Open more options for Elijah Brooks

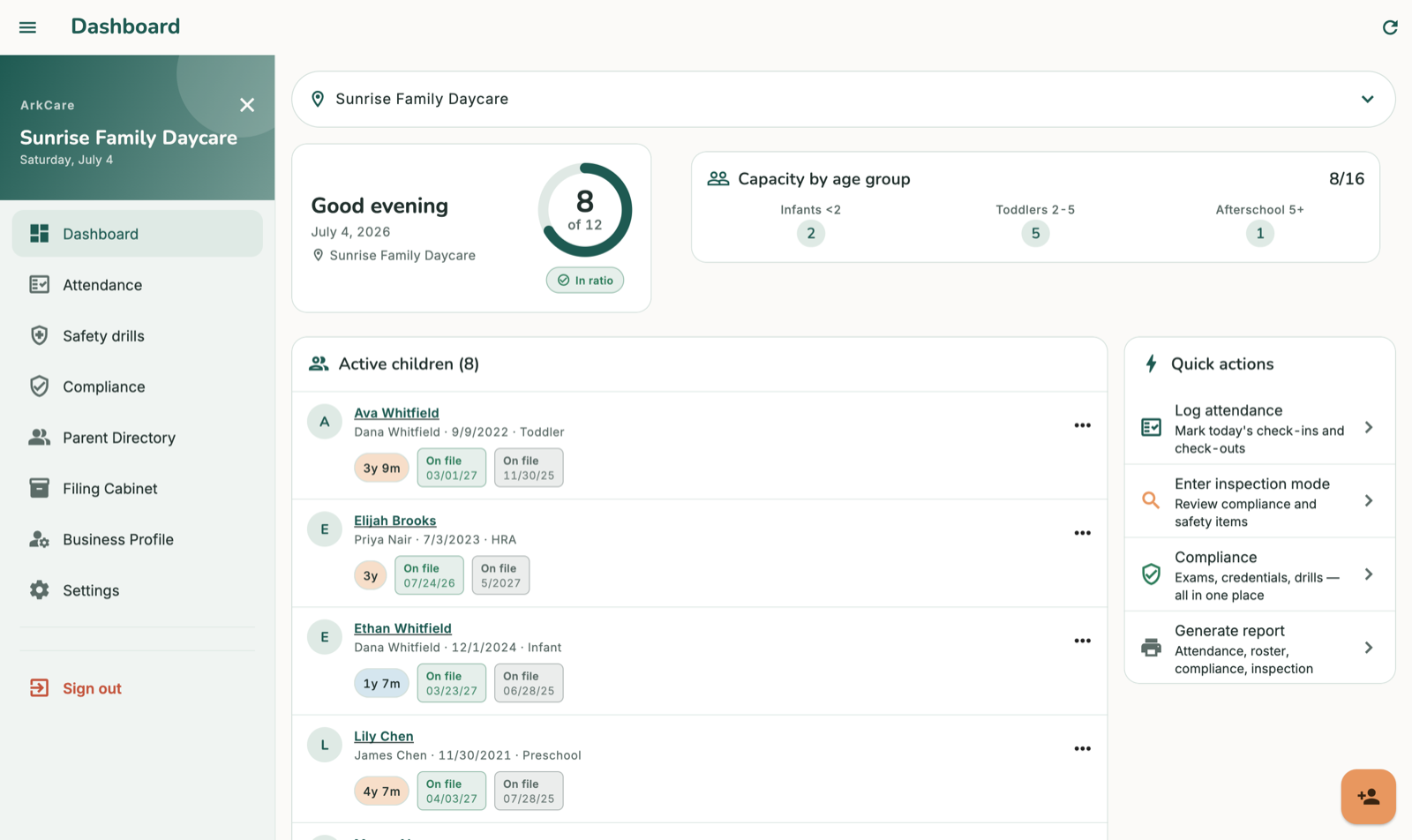[1083, 533]
